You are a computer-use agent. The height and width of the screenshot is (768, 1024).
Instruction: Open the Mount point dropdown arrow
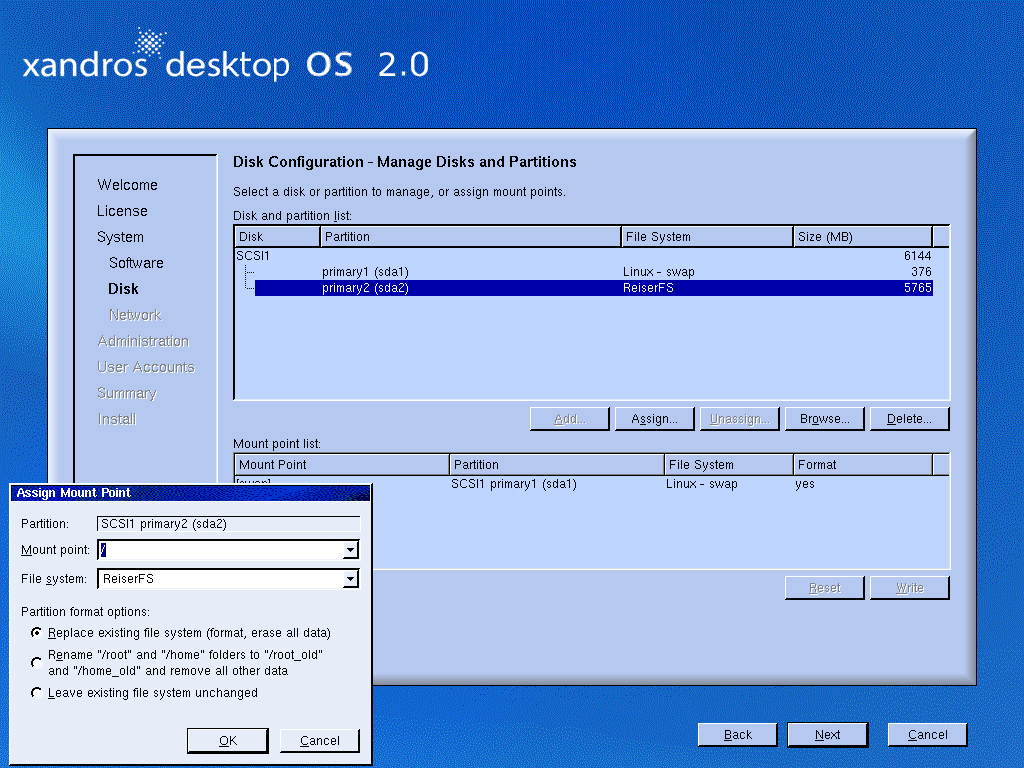[350, 550]
